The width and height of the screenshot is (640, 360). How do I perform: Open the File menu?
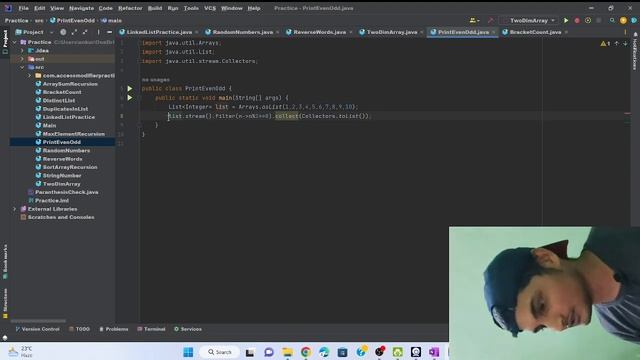coord(23,8)
